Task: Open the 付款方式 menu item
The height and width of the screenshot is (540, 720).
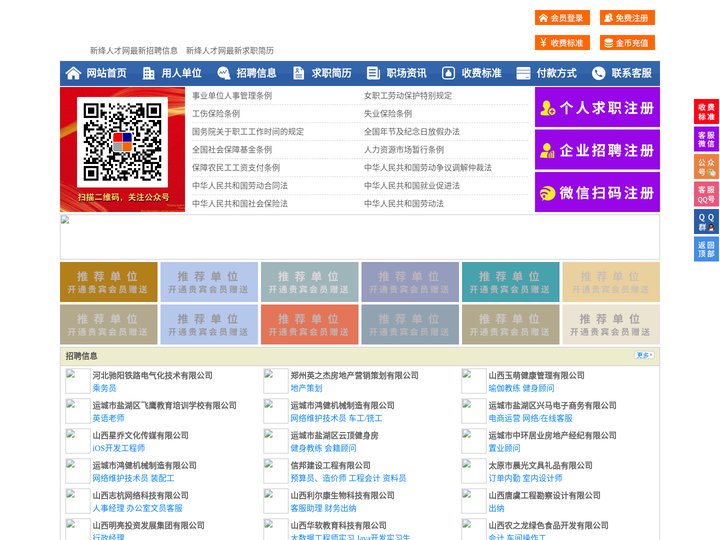Action: pyautogui.click(x=557, y=73)
